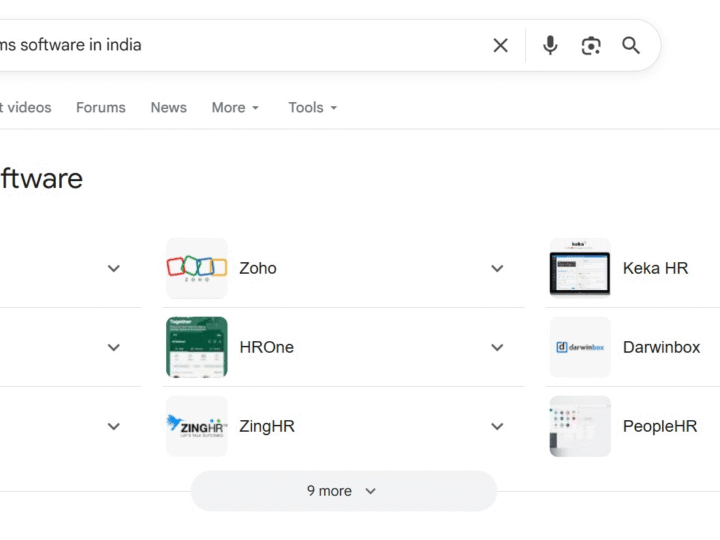Screen dimensions: 720x540
Task: Expand the HROne entry chevron
Action: pos(497,347)
